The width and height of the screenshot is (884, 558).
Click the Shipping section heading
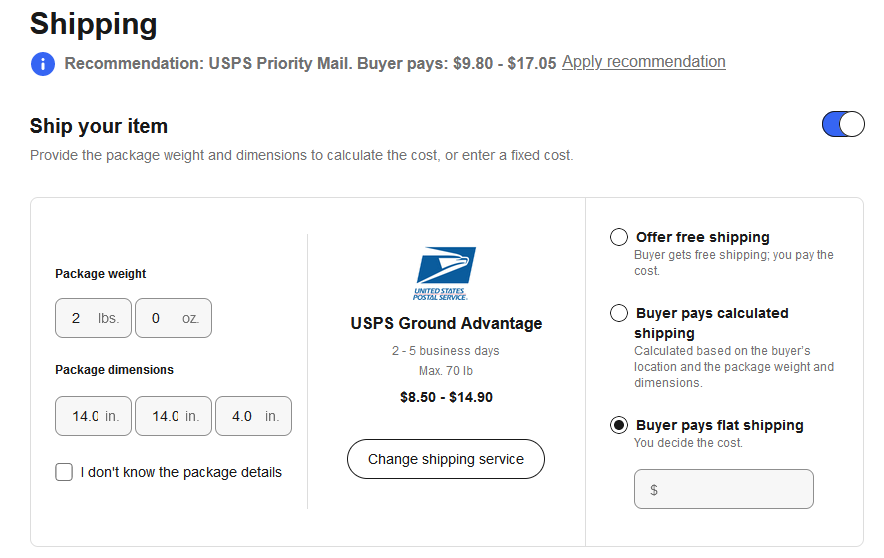click(x=94, y=24)
